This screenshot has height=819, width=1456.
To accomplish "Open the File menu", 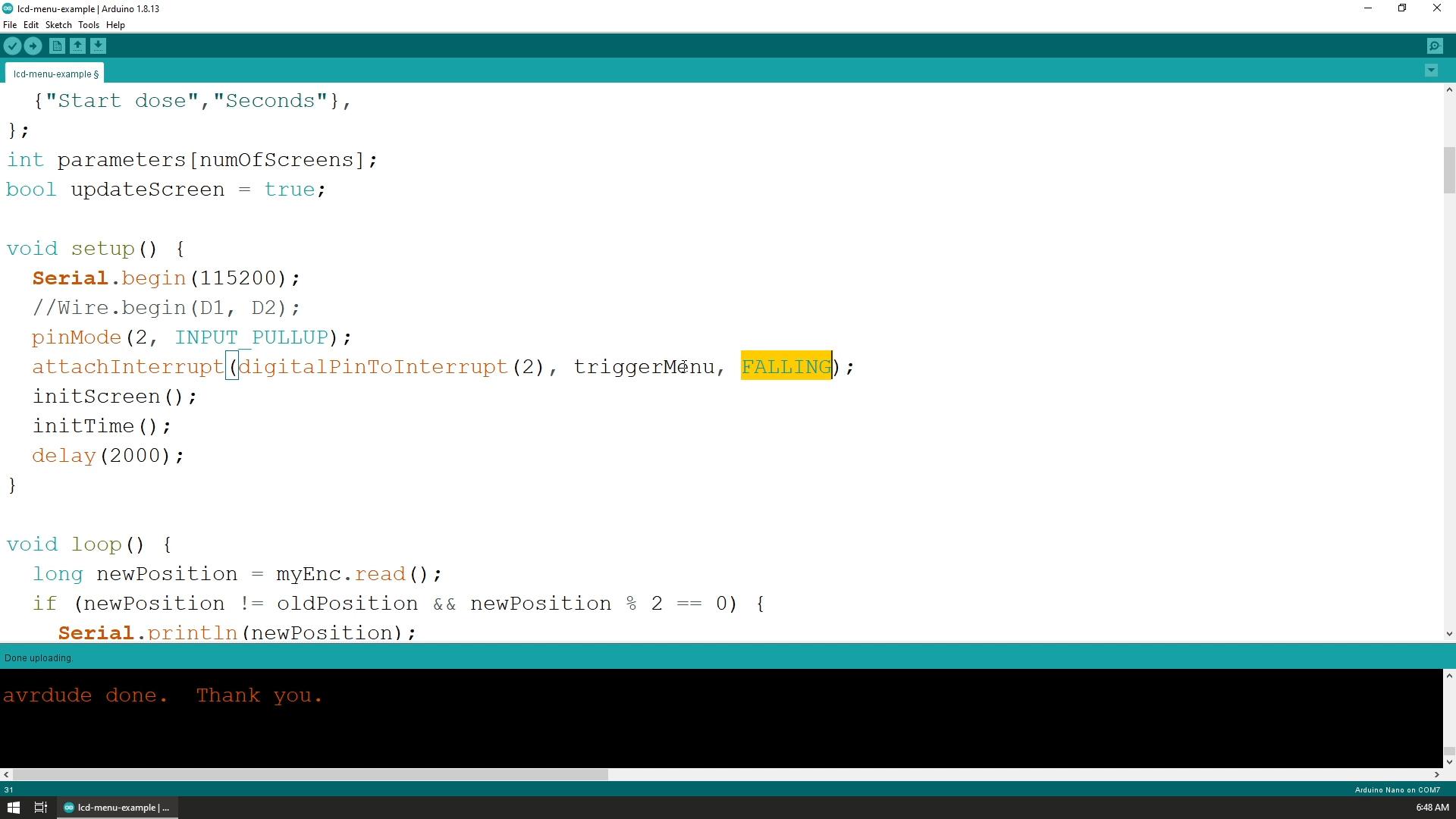I will [10, 25].
